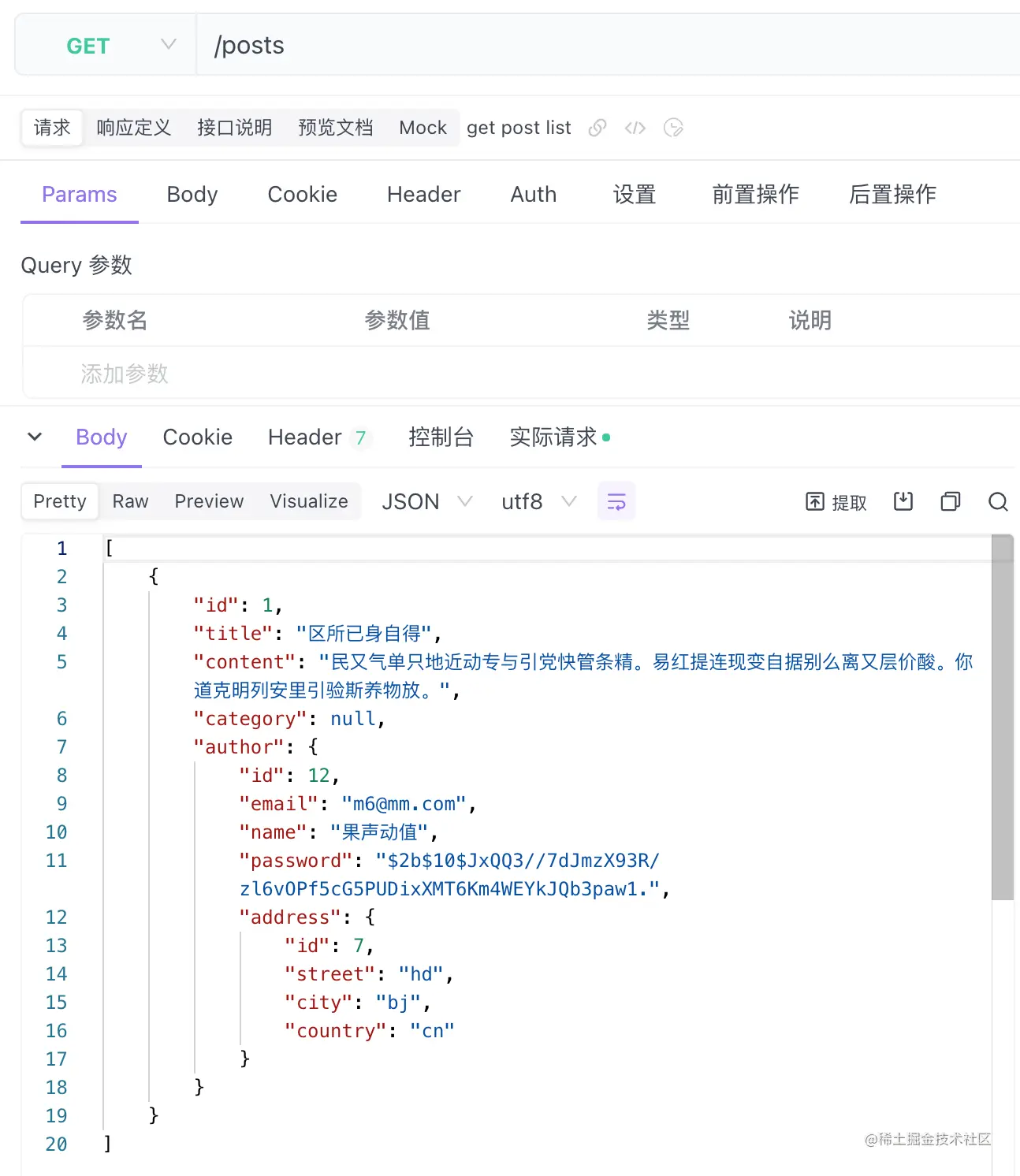Copy the response body icon
Screen dimensions: 1020x1176
click(x=951, y=501)
